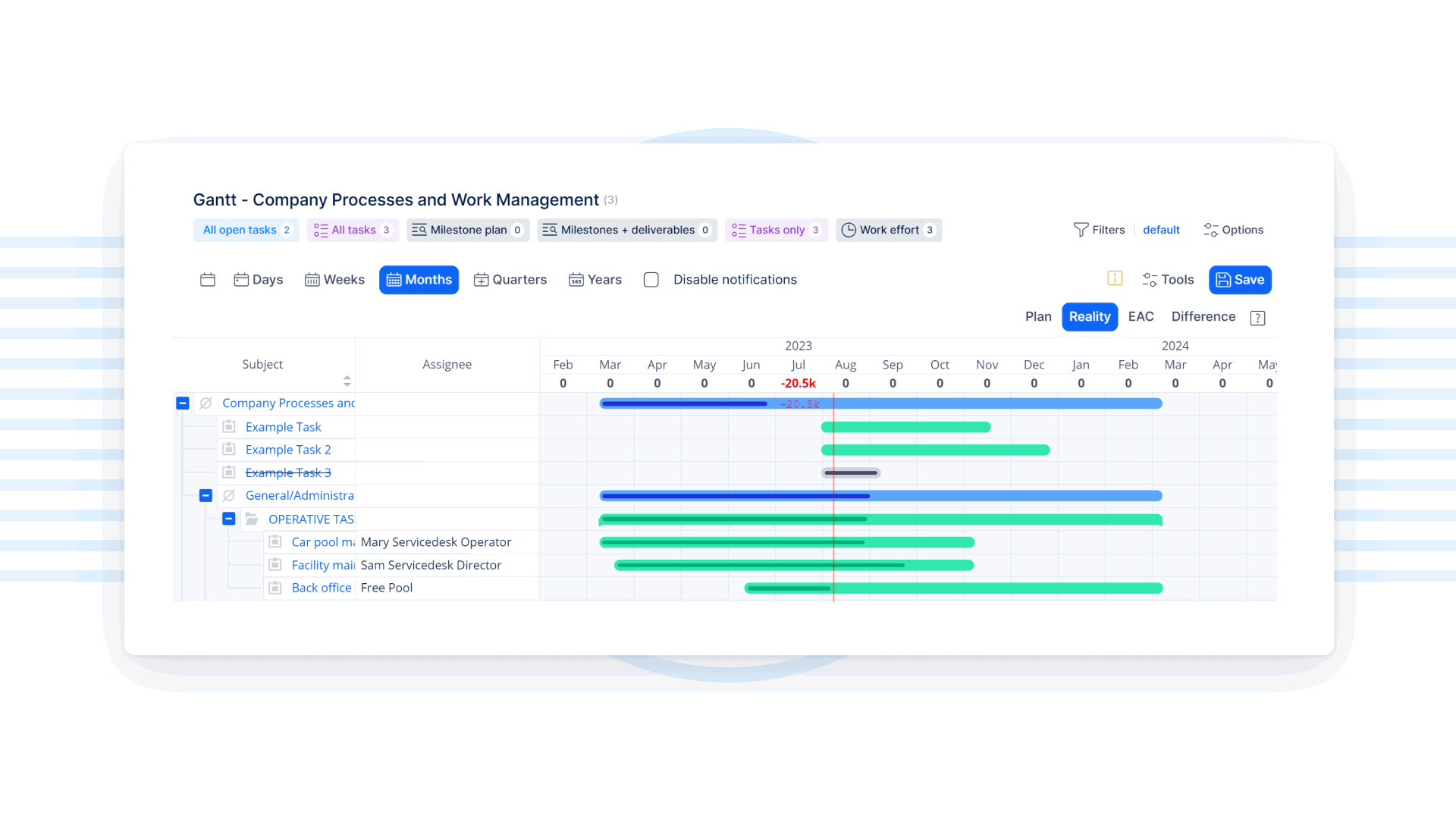Click the Filters funnel icon
Viewport: 1456px width, 816px height.
(1081, 230)
